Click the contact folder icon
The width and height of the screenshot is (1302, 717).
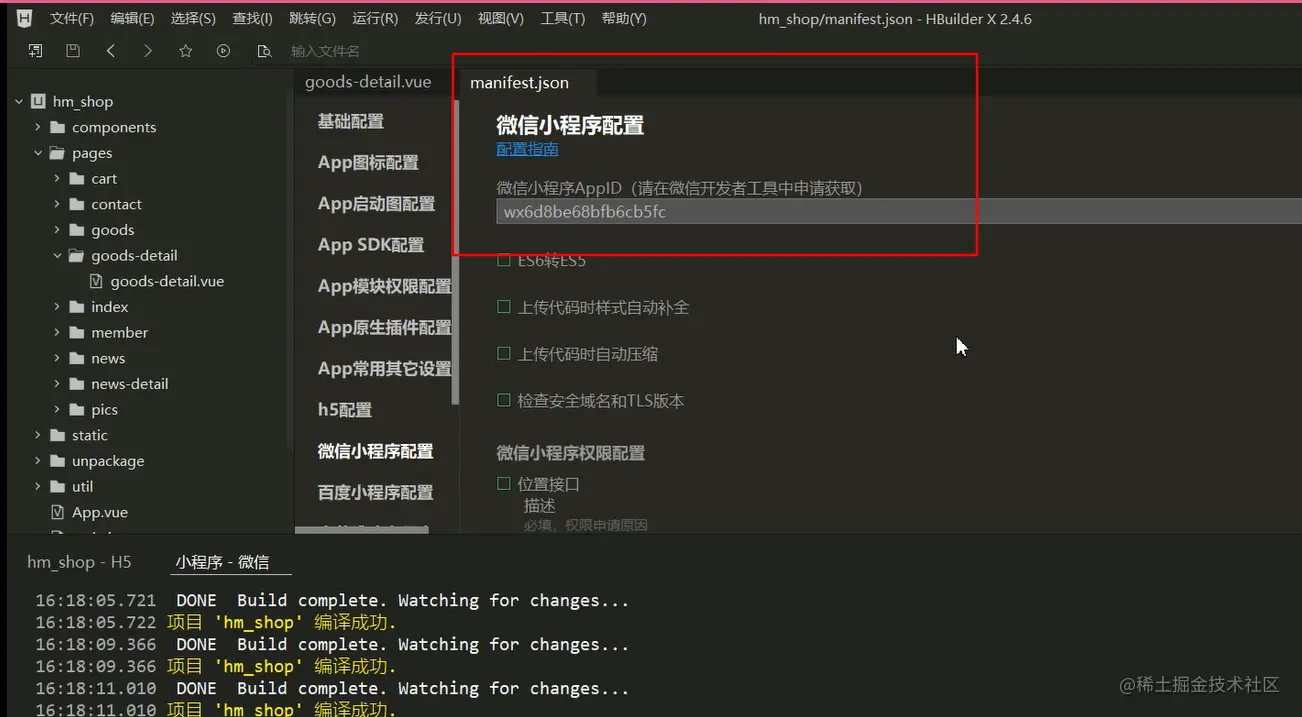point(76,204)
